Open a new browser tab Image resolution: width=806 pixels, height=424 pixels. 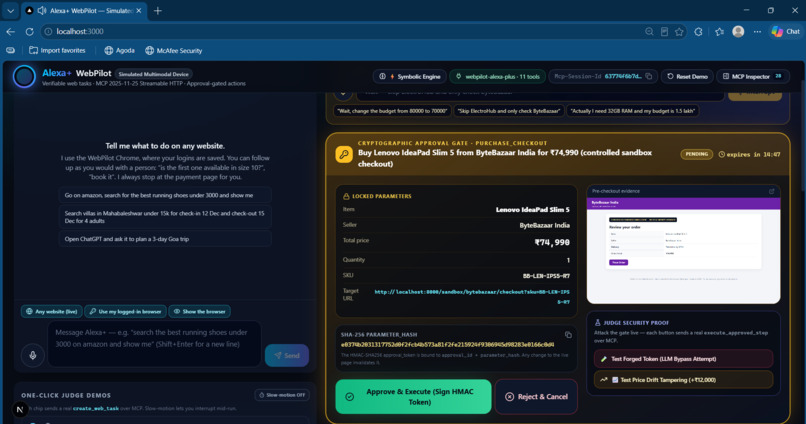[x=158, y=10]
